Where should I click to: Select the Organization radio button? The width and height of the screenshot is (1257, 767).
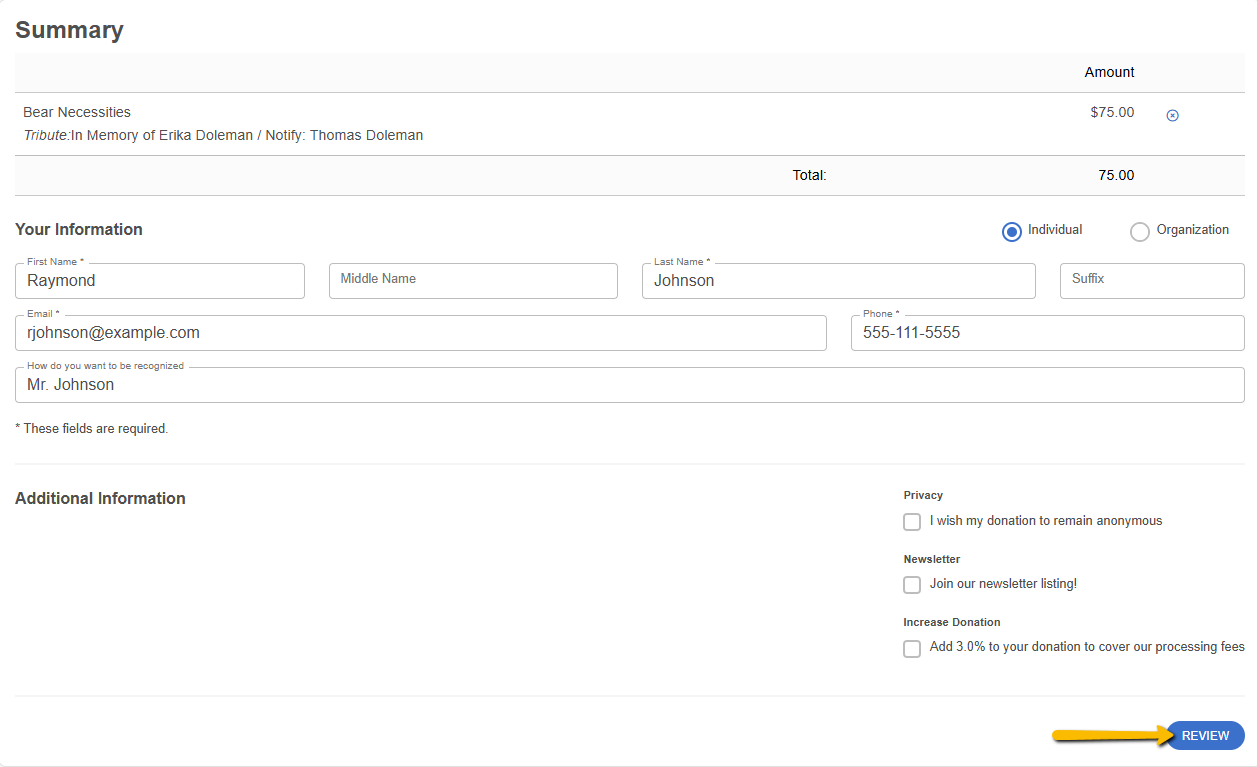1140,232
